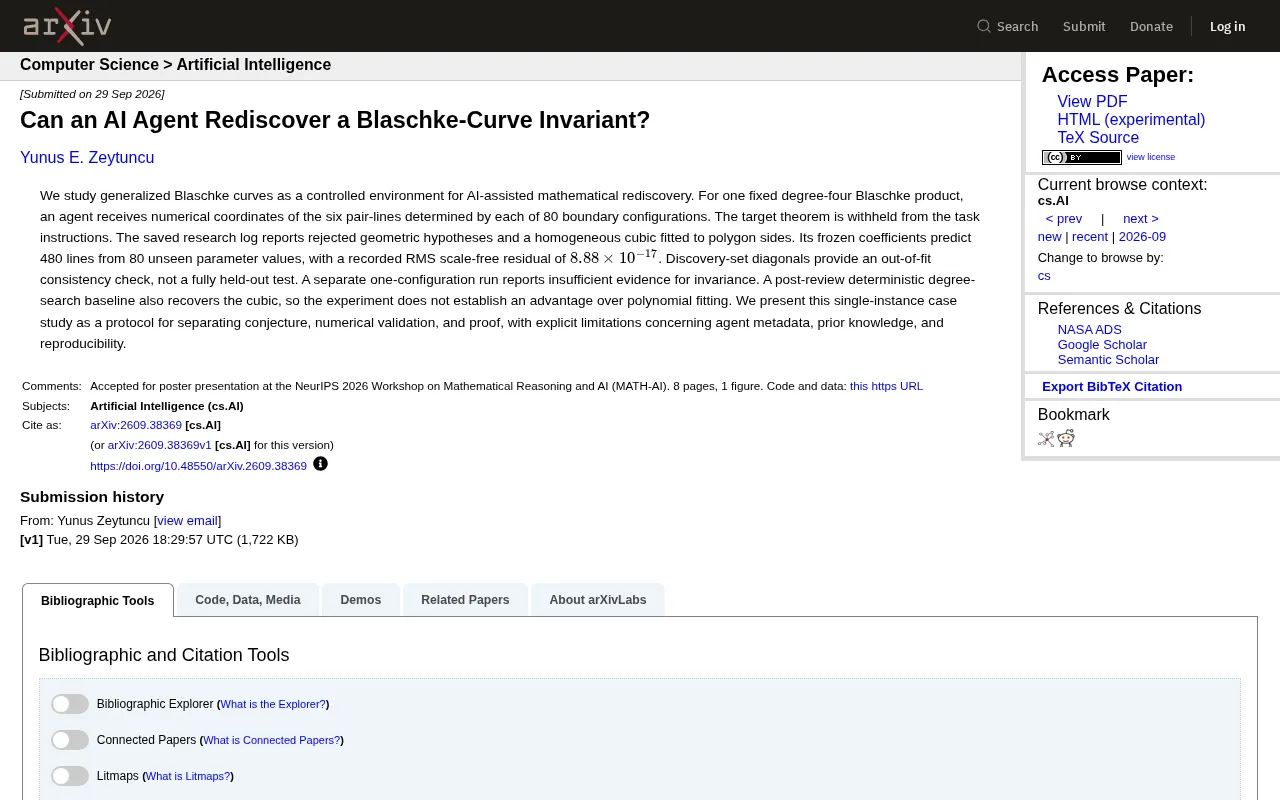Viewport: 1280px width, 800px height.
Task: Open the HTML (experimental) version
Action: point(1131,120)
